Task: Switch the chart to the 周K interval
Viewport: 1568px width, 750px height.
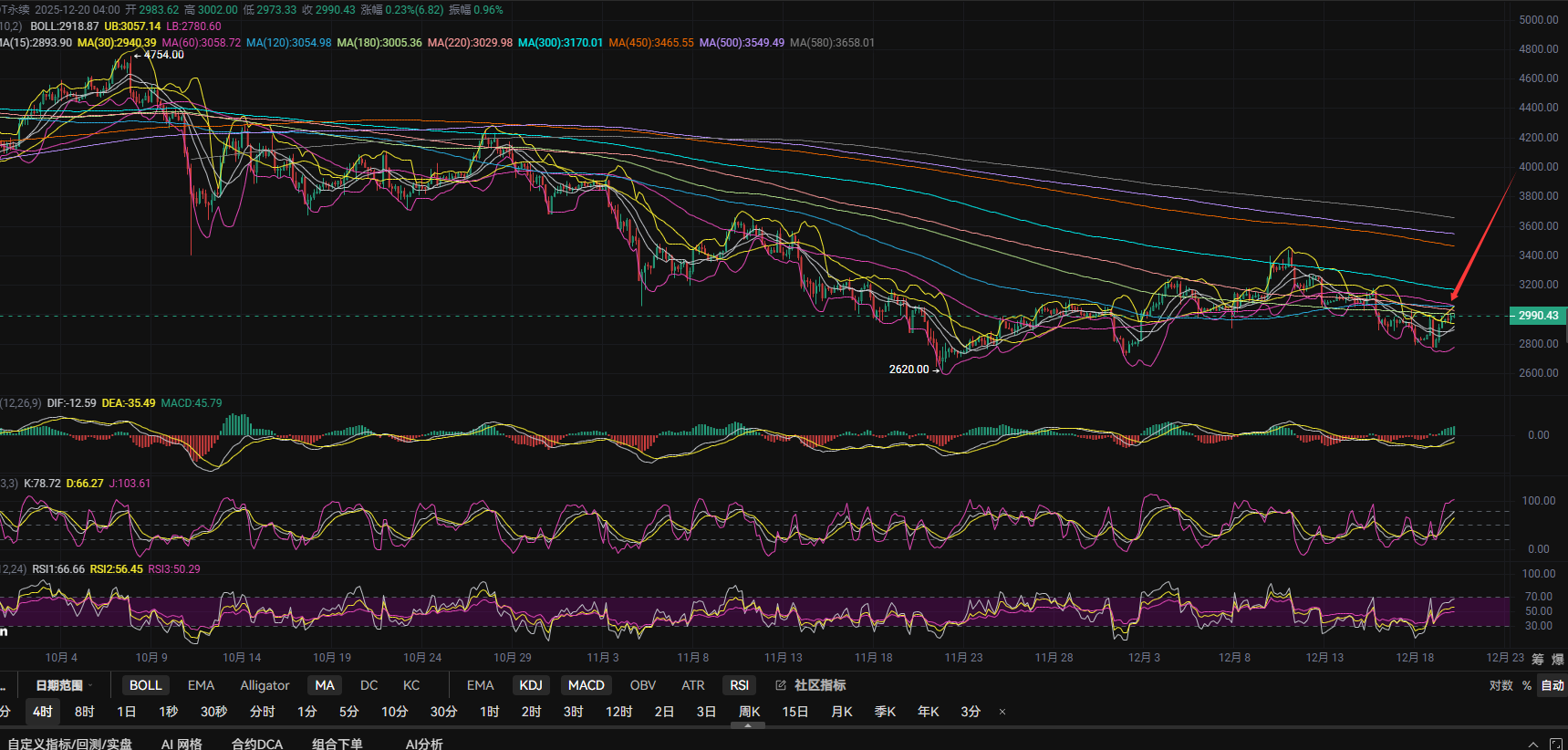Action: pos(749,712)
